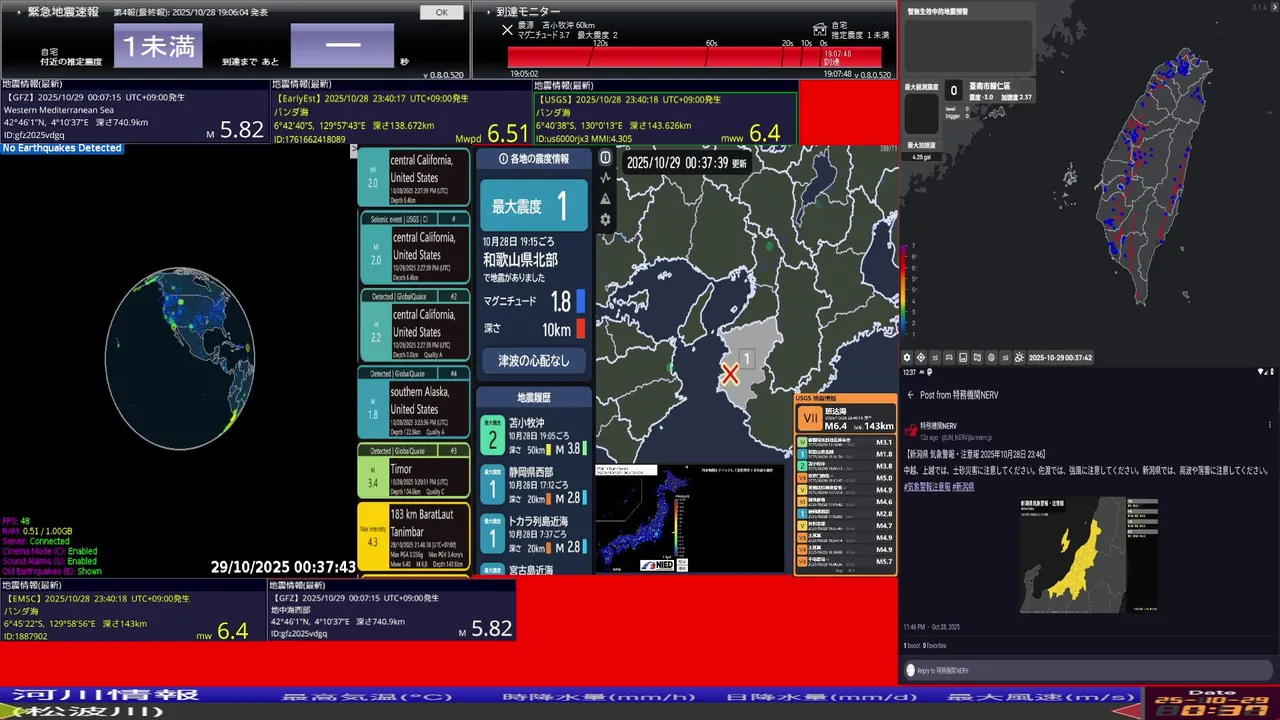The width and height of the screenshot is (1280, 720).
Task: Select the M 2.2 central California quake card
Action: coord(413,324)
